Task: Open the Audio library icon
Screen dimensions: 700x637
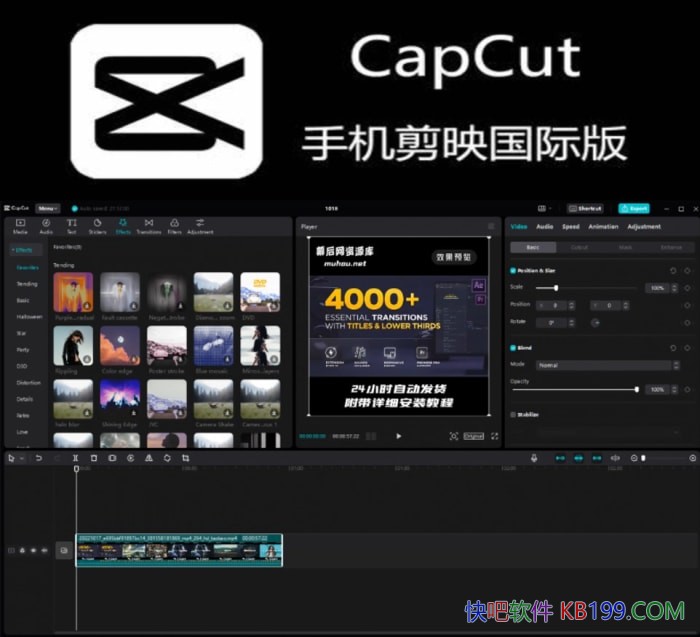Action: pyautogui.click(x=46, y=225)
